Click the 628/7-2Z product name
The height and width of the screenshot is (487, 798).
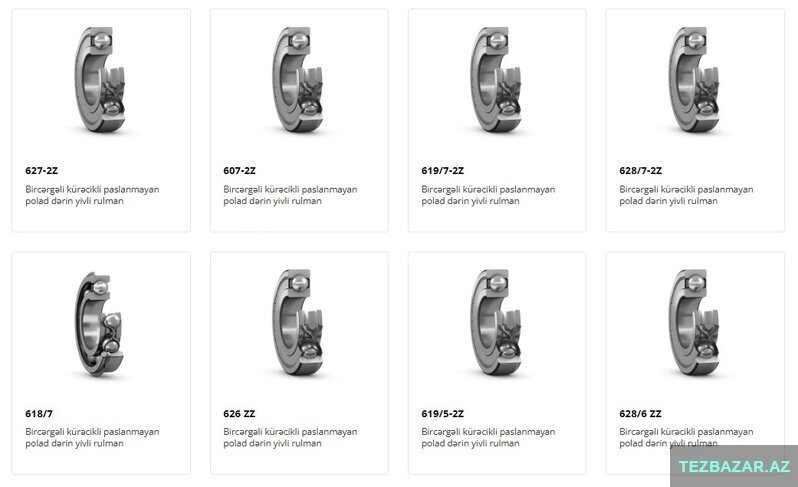point(641,170)
